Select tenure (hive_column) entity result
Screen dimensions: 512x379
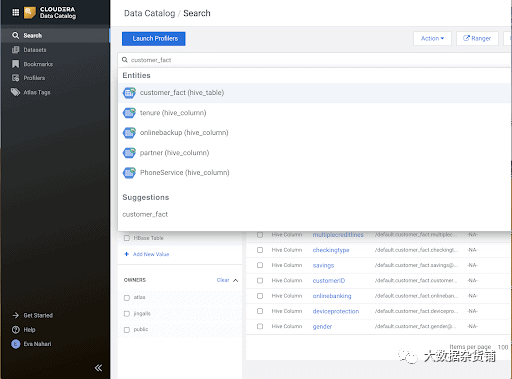(315, 113)
